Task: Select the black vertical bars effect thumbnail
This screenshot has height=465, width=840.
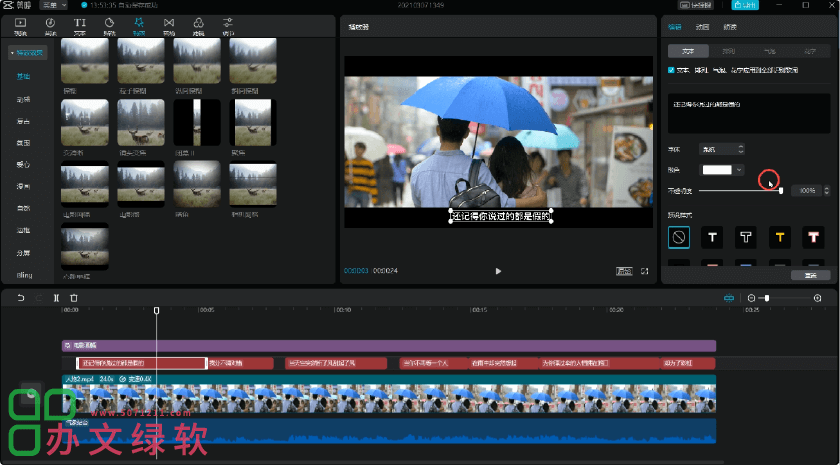Action: click(x=197, y=123)
